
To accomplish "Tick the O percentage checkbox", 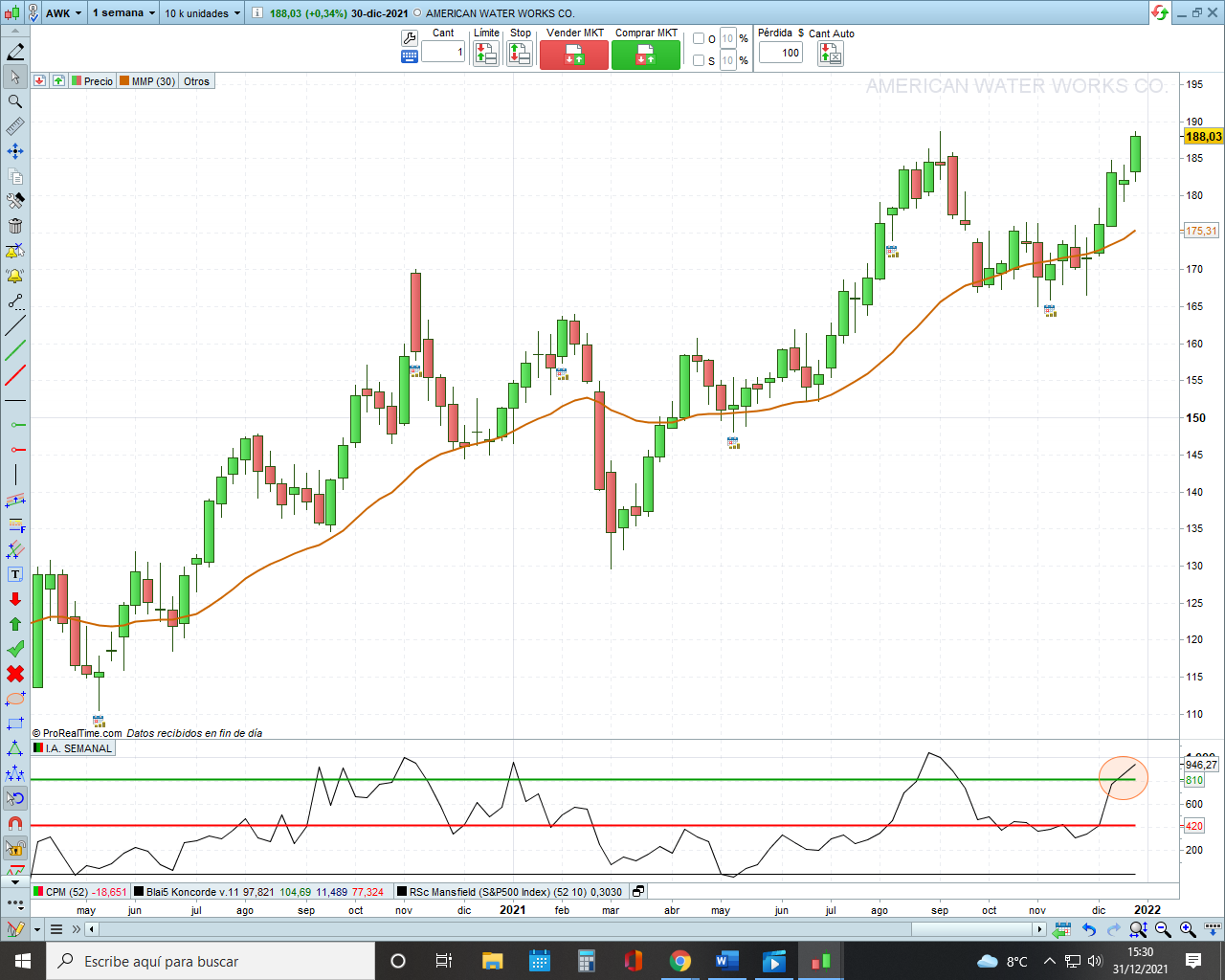I will (699, 39).
